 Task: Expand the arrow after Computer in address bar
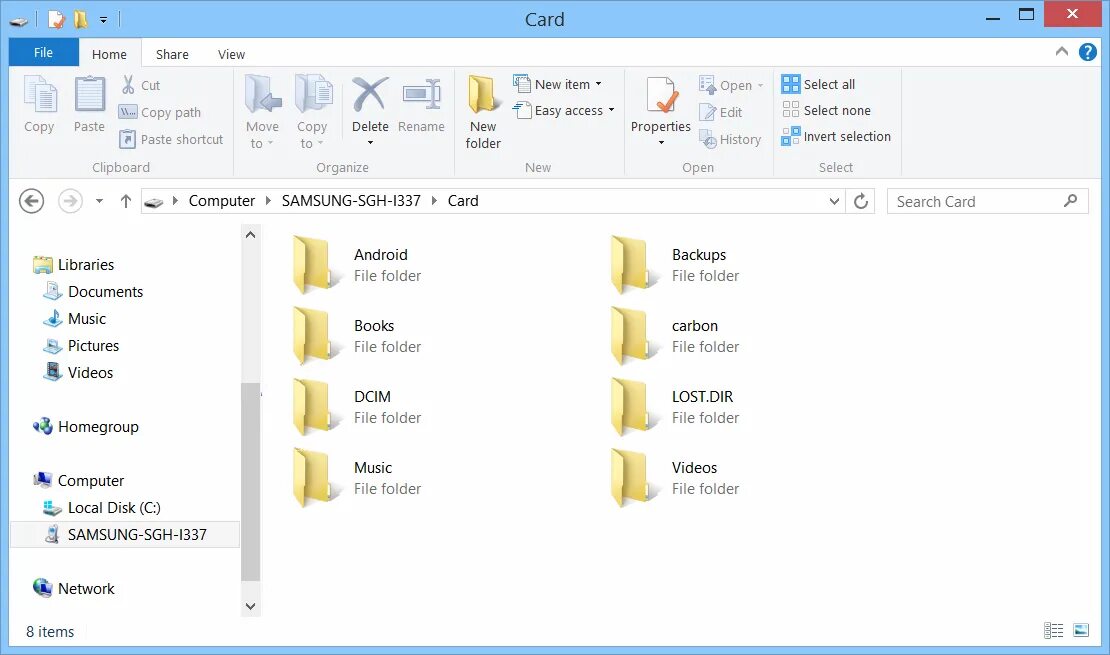(x=268, y=201)
